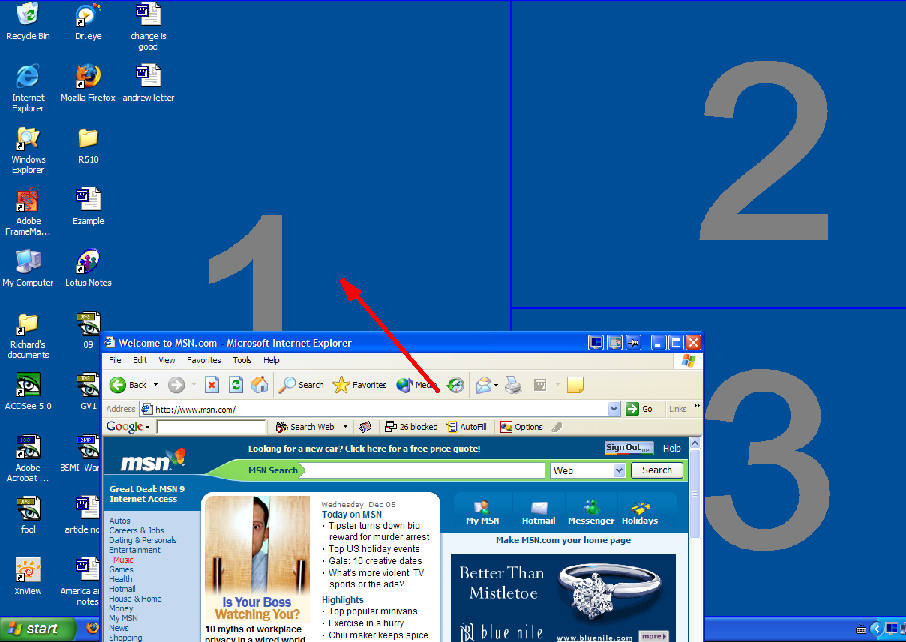Open the View menu

(166, 360)
